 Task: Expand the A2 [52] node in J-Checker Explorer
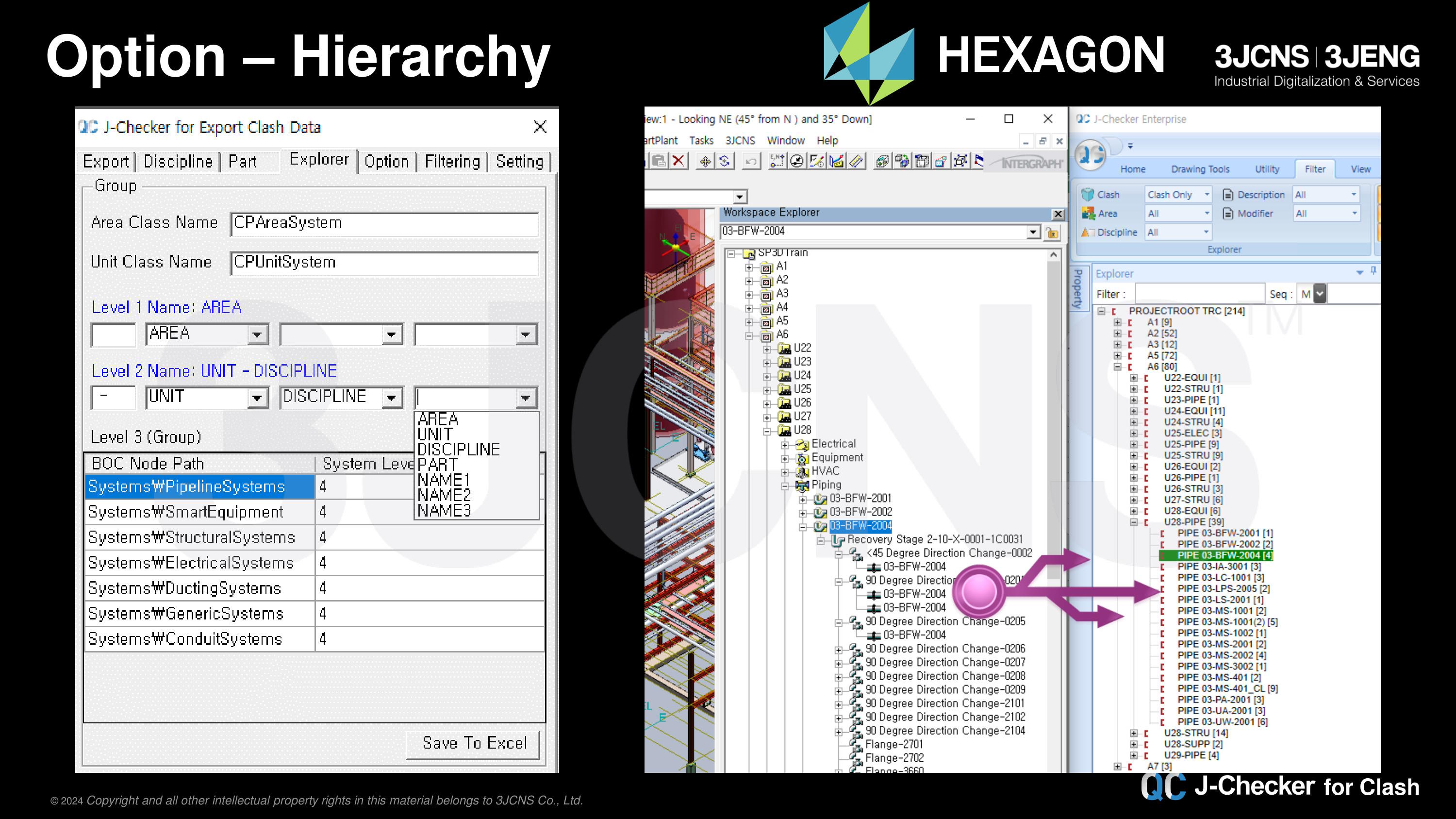[x=1117, y=334]
